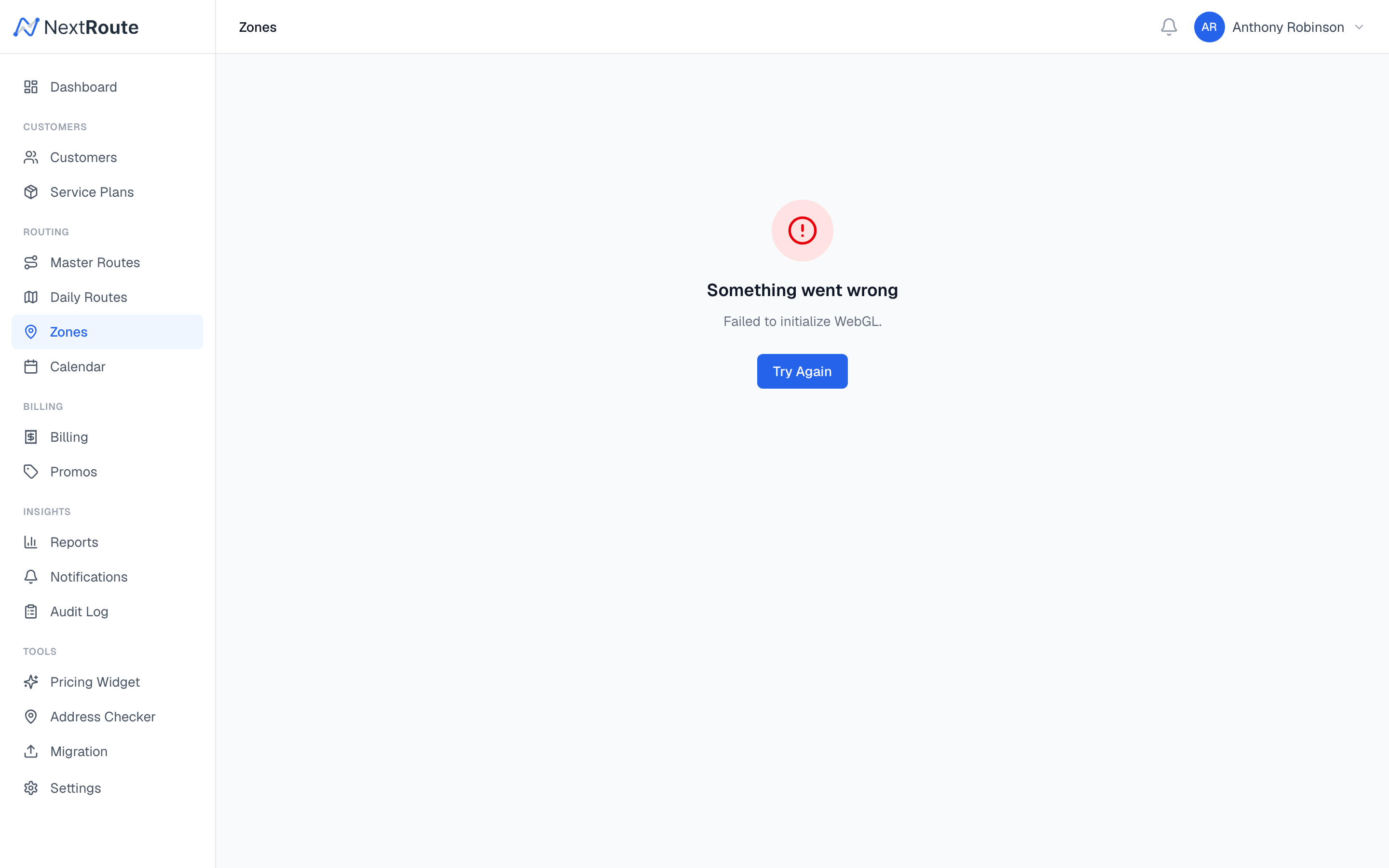
Task: Navigate to Billing in sidebar
Action: point(69,437)
